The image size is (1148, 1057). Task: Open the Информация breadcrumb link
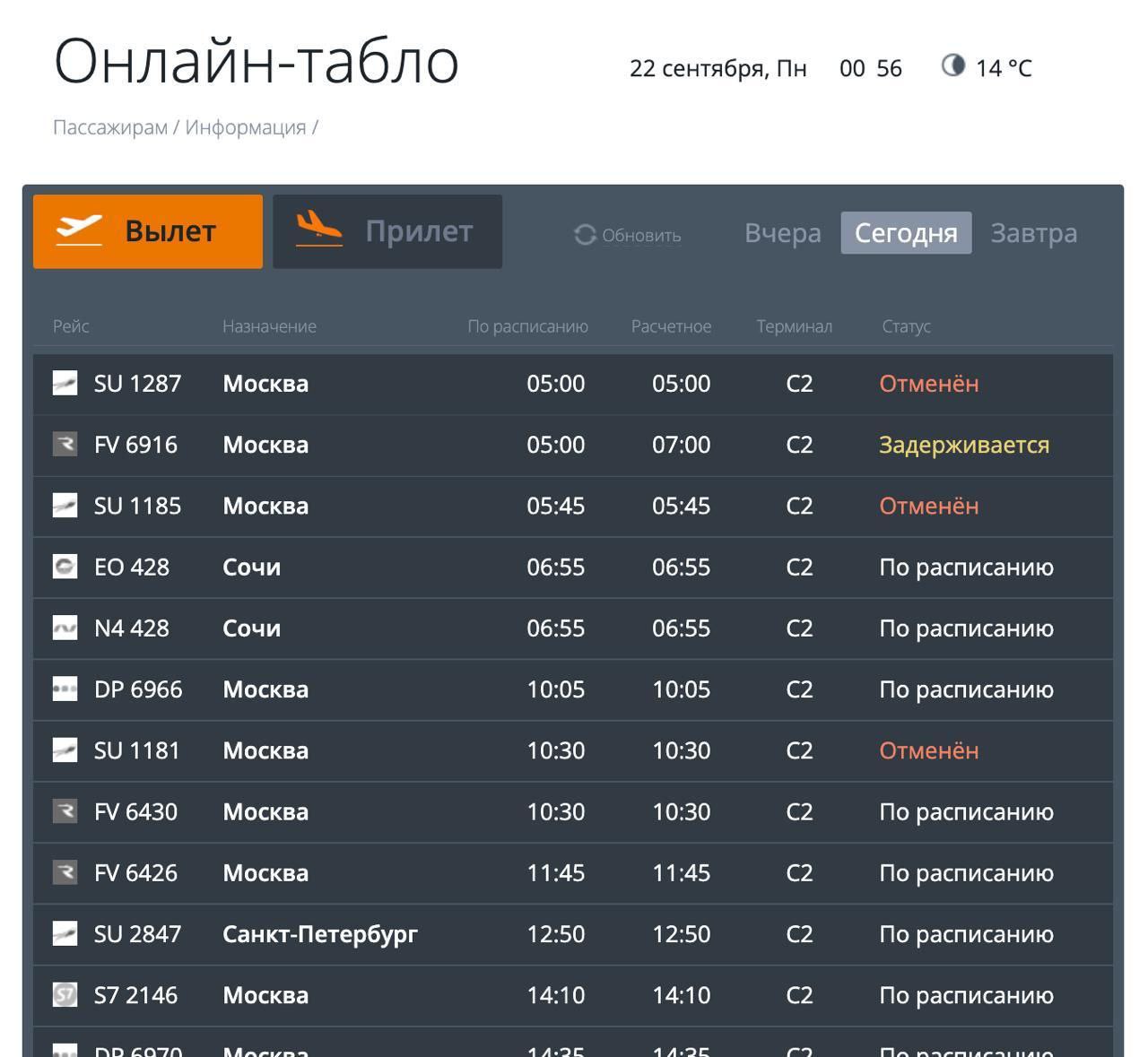click(x=245, y=127)
